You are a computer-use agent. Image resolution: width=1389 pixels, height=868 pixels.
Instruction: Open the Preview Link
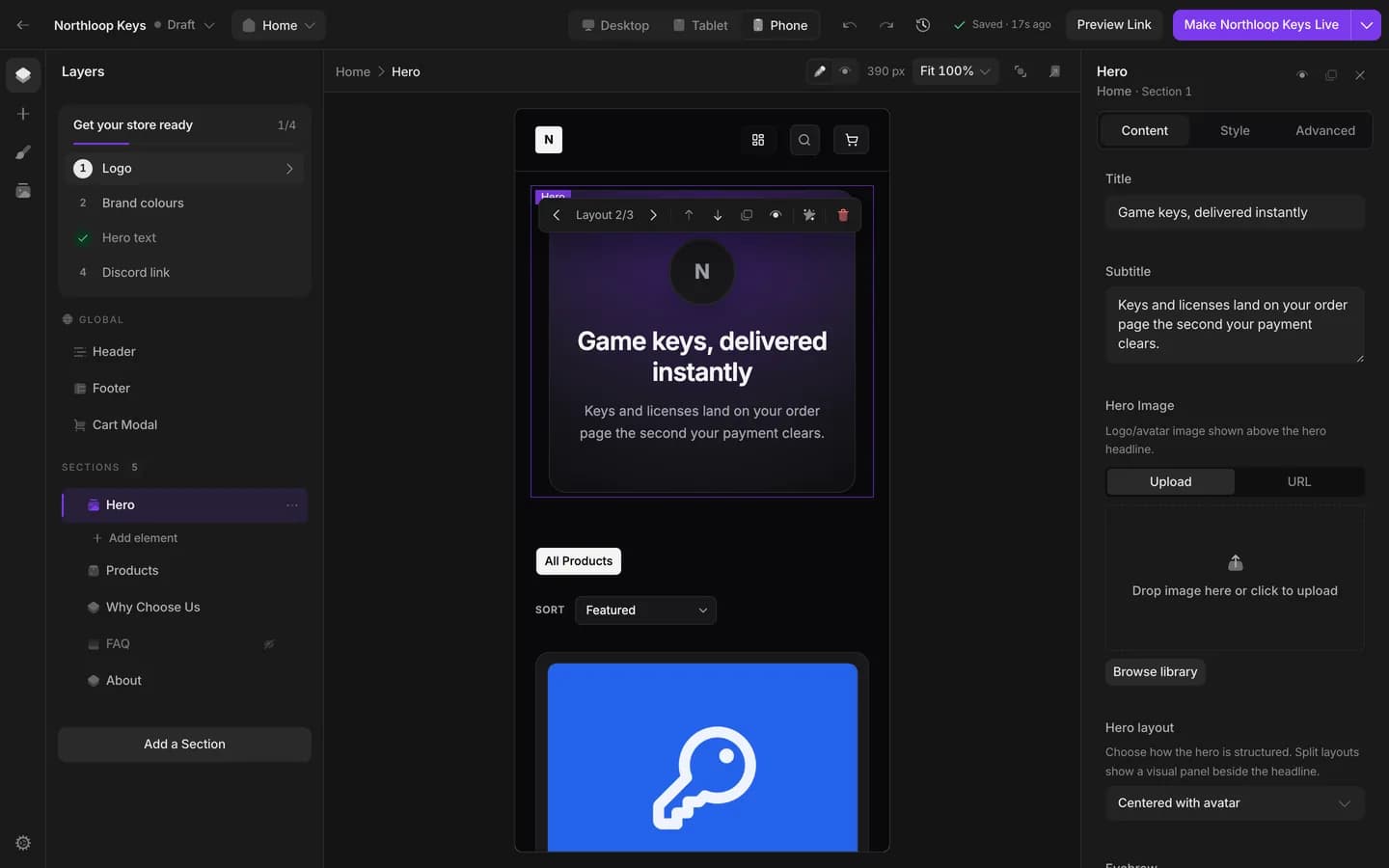click(1114, 25)
